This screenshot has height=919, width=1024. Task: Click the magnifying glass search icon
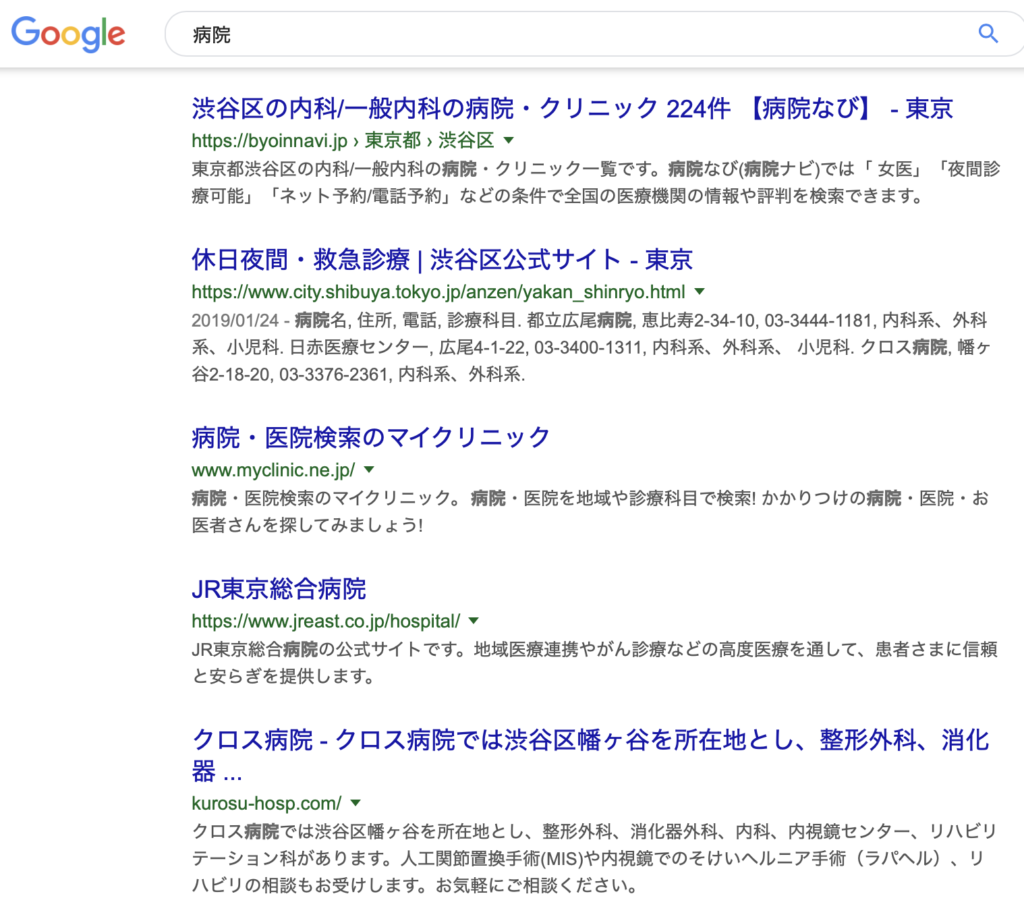(x=988, y=34)
